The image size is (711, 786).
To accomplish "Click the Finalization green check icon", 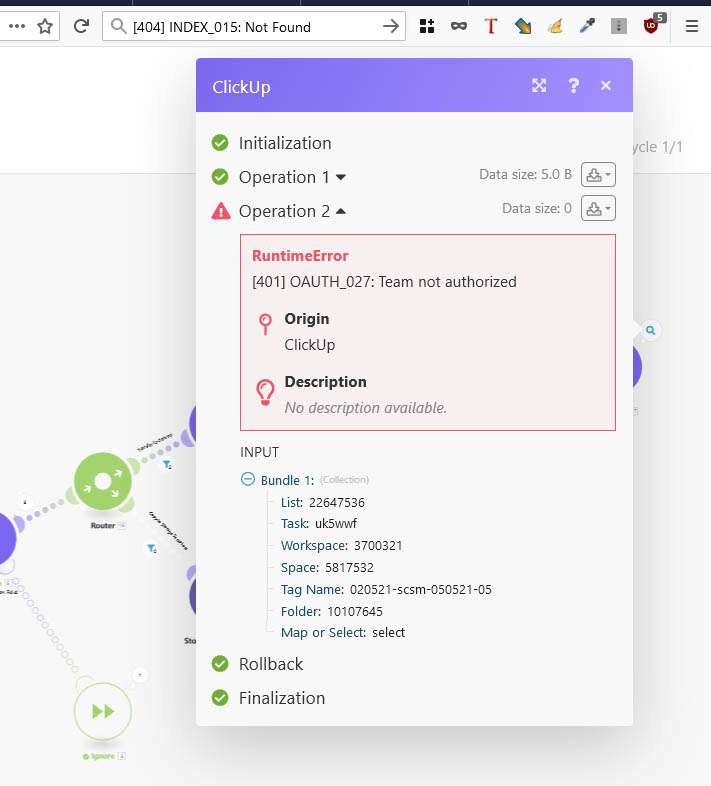I will click(220, 698).
